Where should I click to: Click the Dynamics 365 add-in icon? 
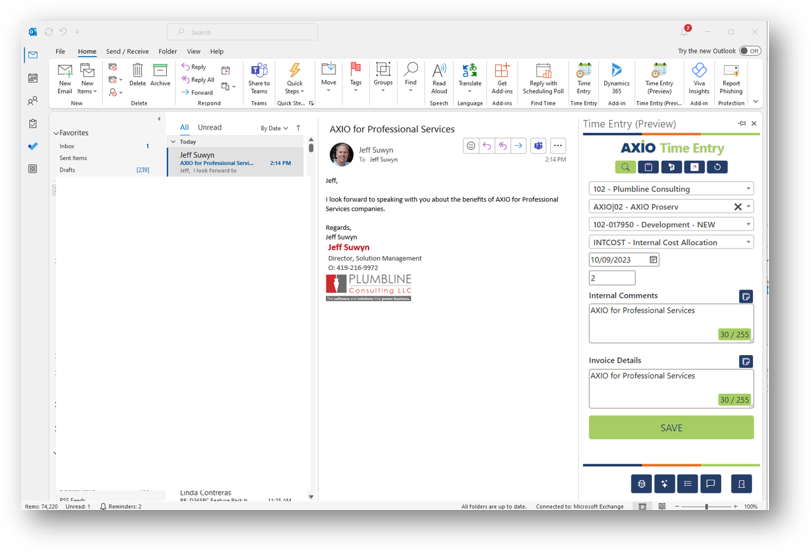click(x=617, y=79)
